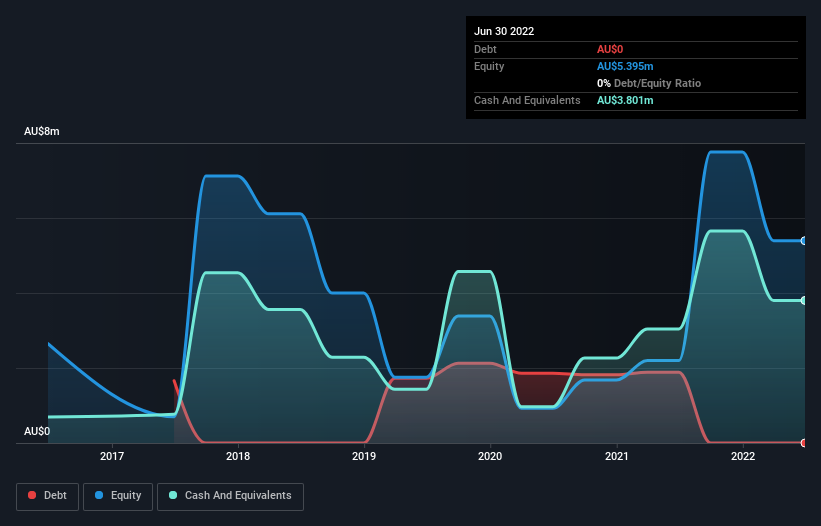Click the 2018 x-axis label

(x=238, y=456)
